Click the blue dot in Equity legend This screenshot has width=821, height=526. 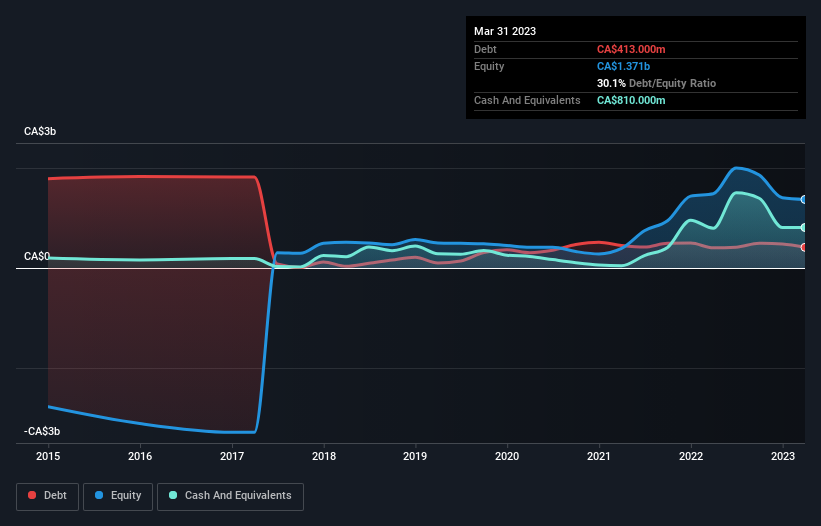pos(99,495)
